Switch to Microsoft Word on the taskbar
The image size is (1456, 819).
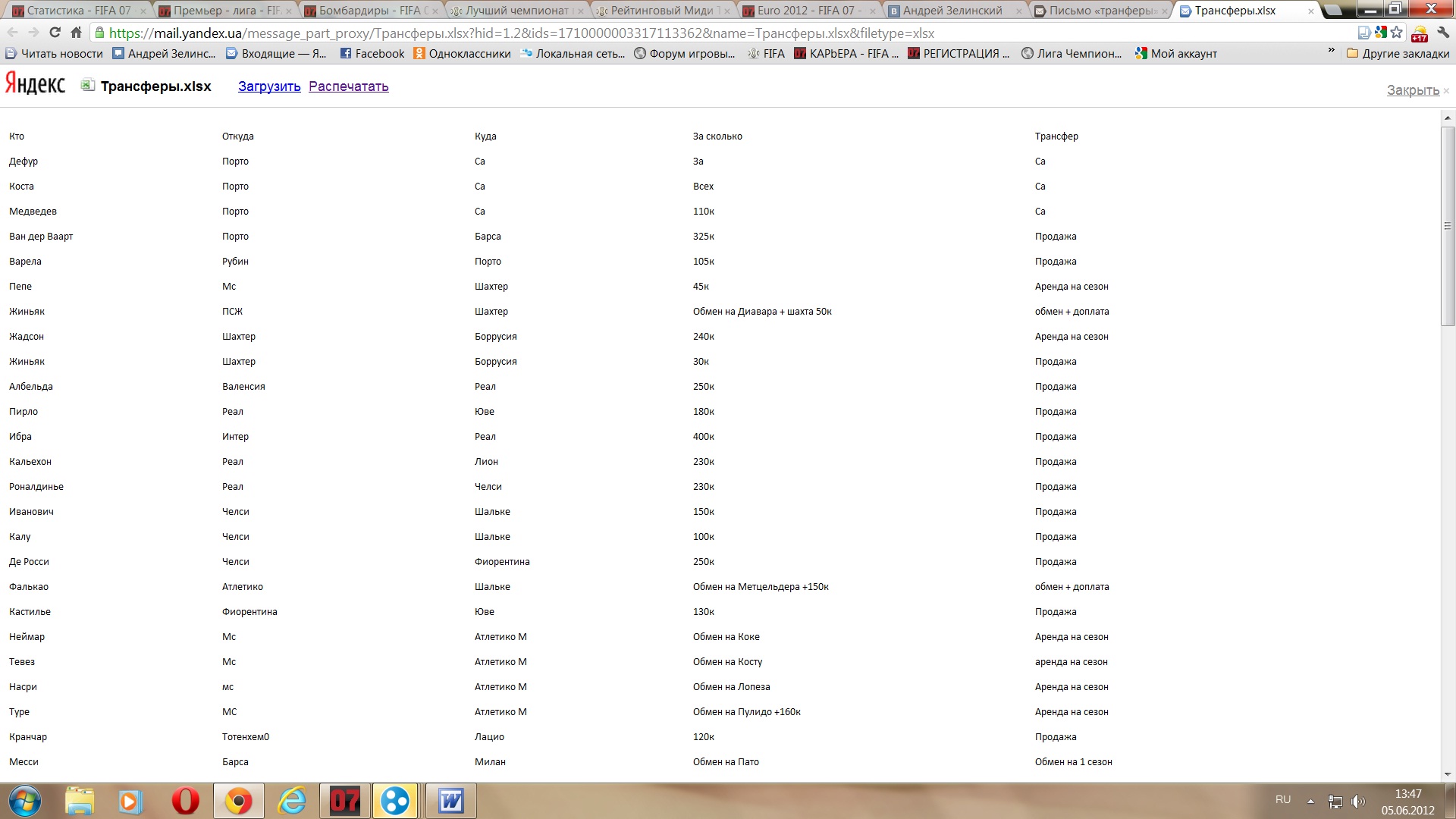click(x=451, y=801)
